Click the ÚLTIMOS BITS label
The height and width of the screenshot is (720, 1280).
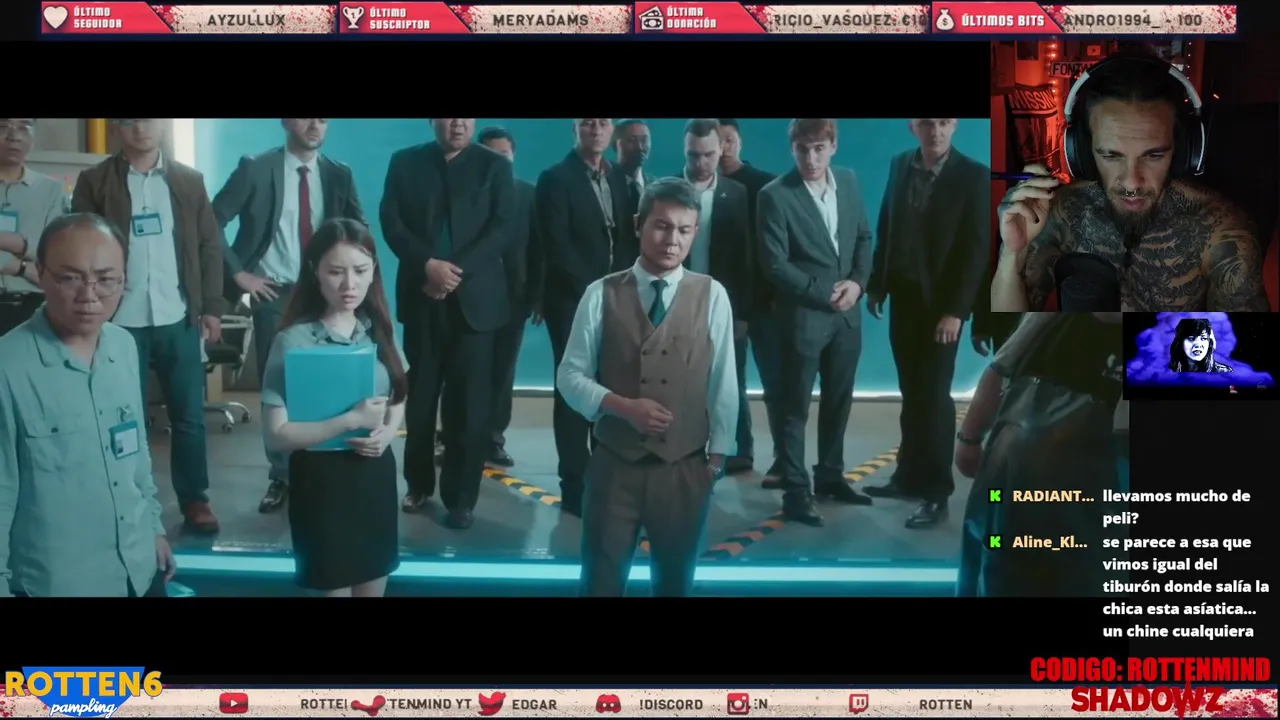click(1002, 19)
